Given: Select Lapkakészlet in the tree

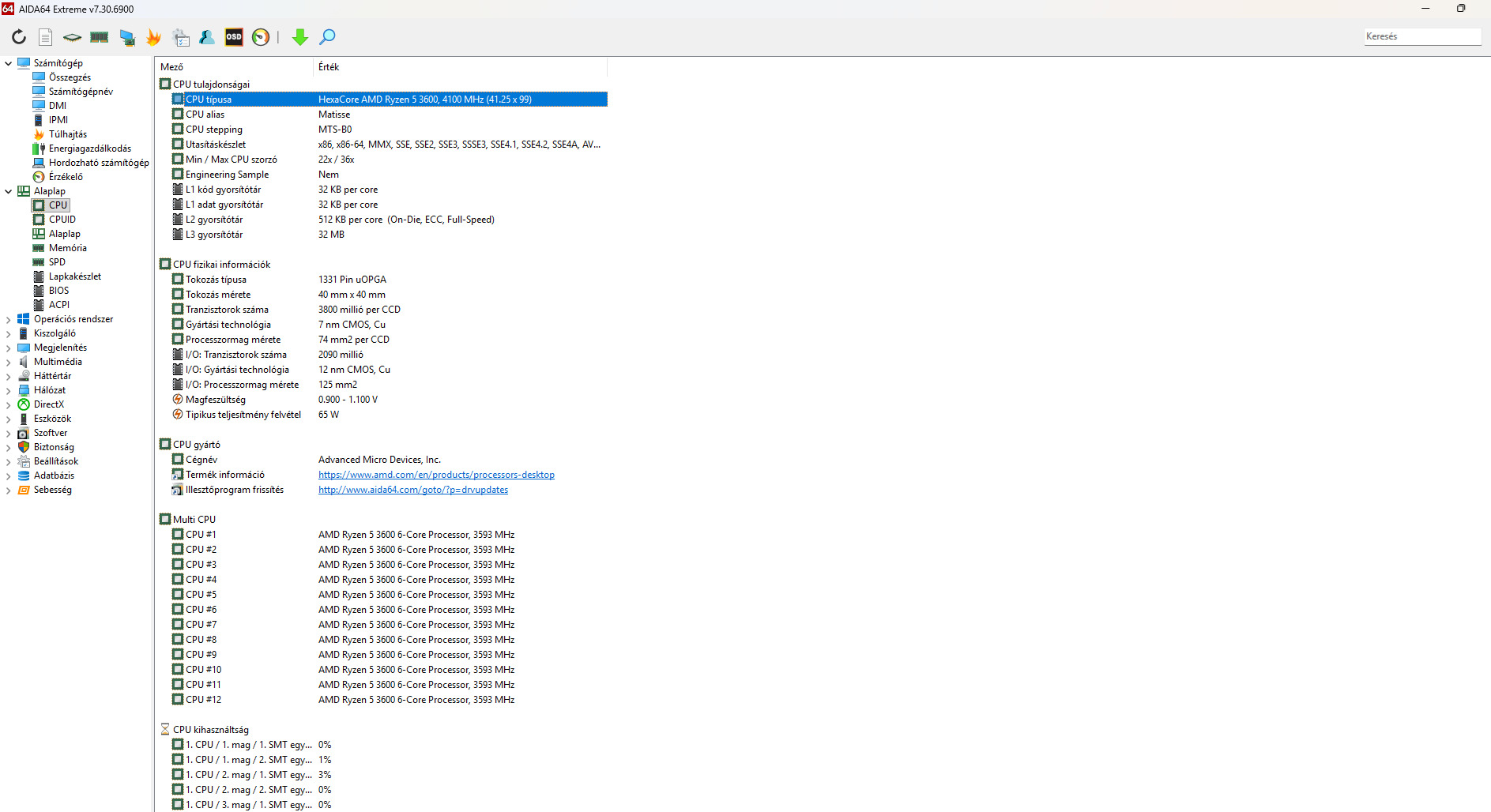Looking at the screenshot, I should tap(75, 276).
